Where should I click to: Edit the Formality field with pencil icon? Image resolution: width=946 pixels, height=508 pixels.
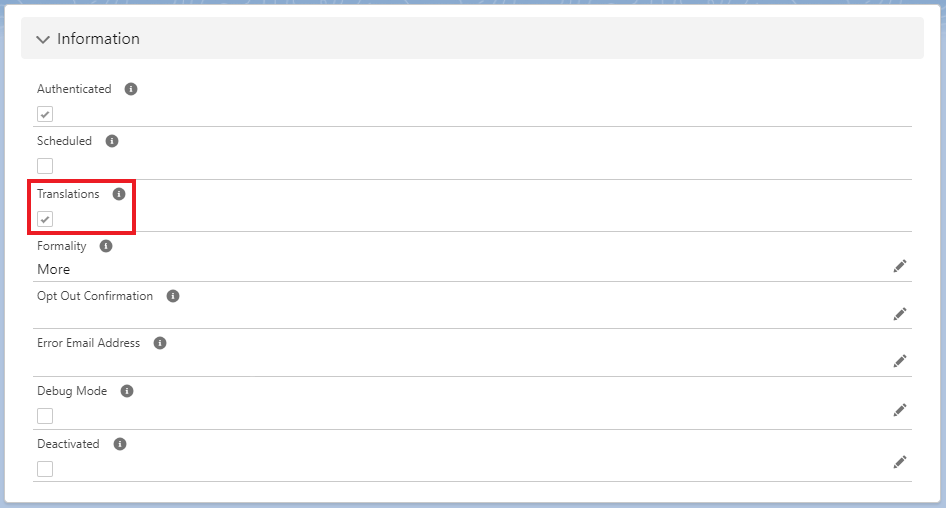pyautogui.click(x=900, y=266)
